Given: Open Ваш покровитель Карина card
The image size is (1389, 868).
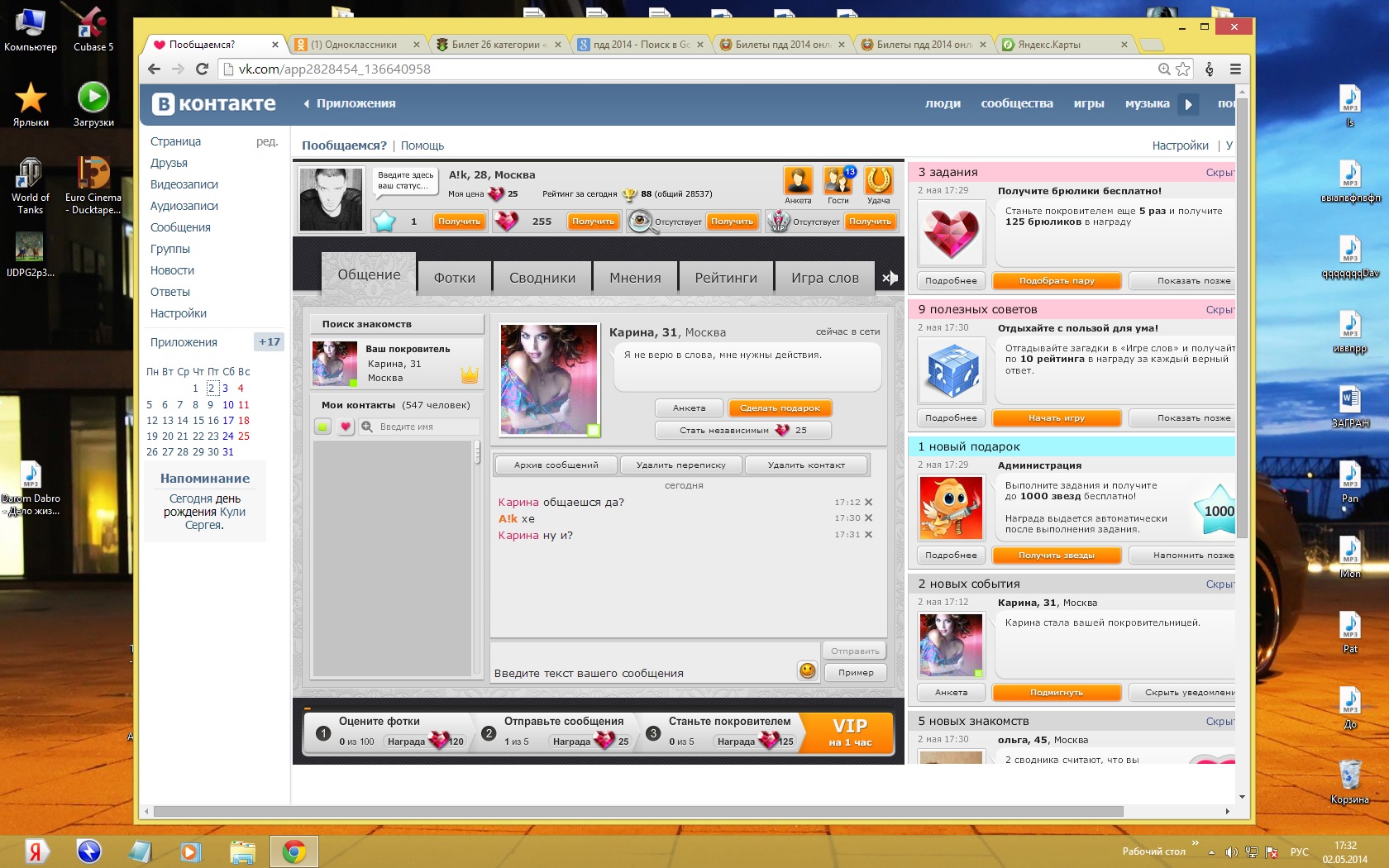Looking at the screenshot, I should (x=397, y=364).
